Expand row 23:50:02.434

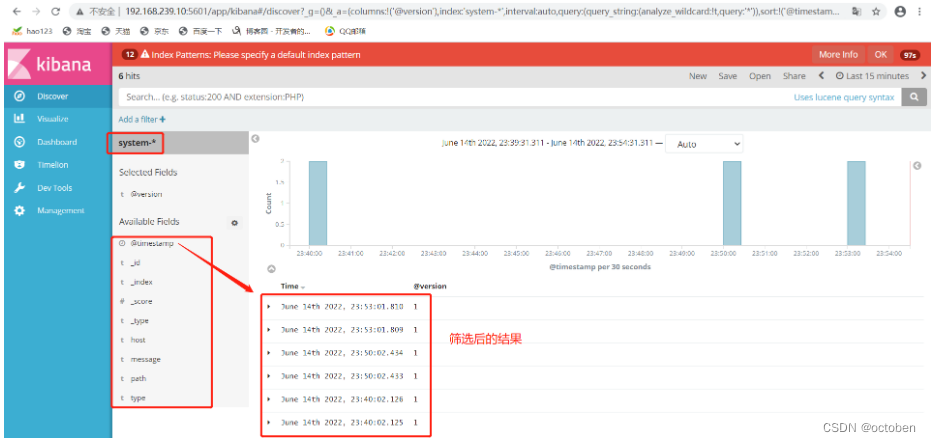[x=269, y=353]
